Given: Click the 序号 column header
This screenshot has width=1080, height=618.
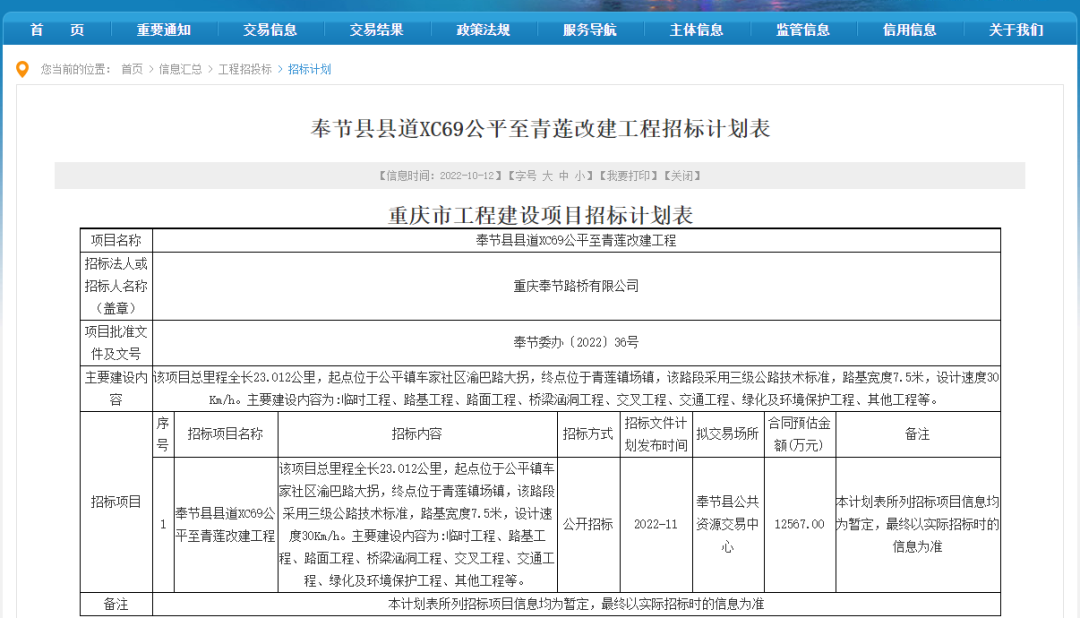Looking at the screenshot, I should point(163,434).
